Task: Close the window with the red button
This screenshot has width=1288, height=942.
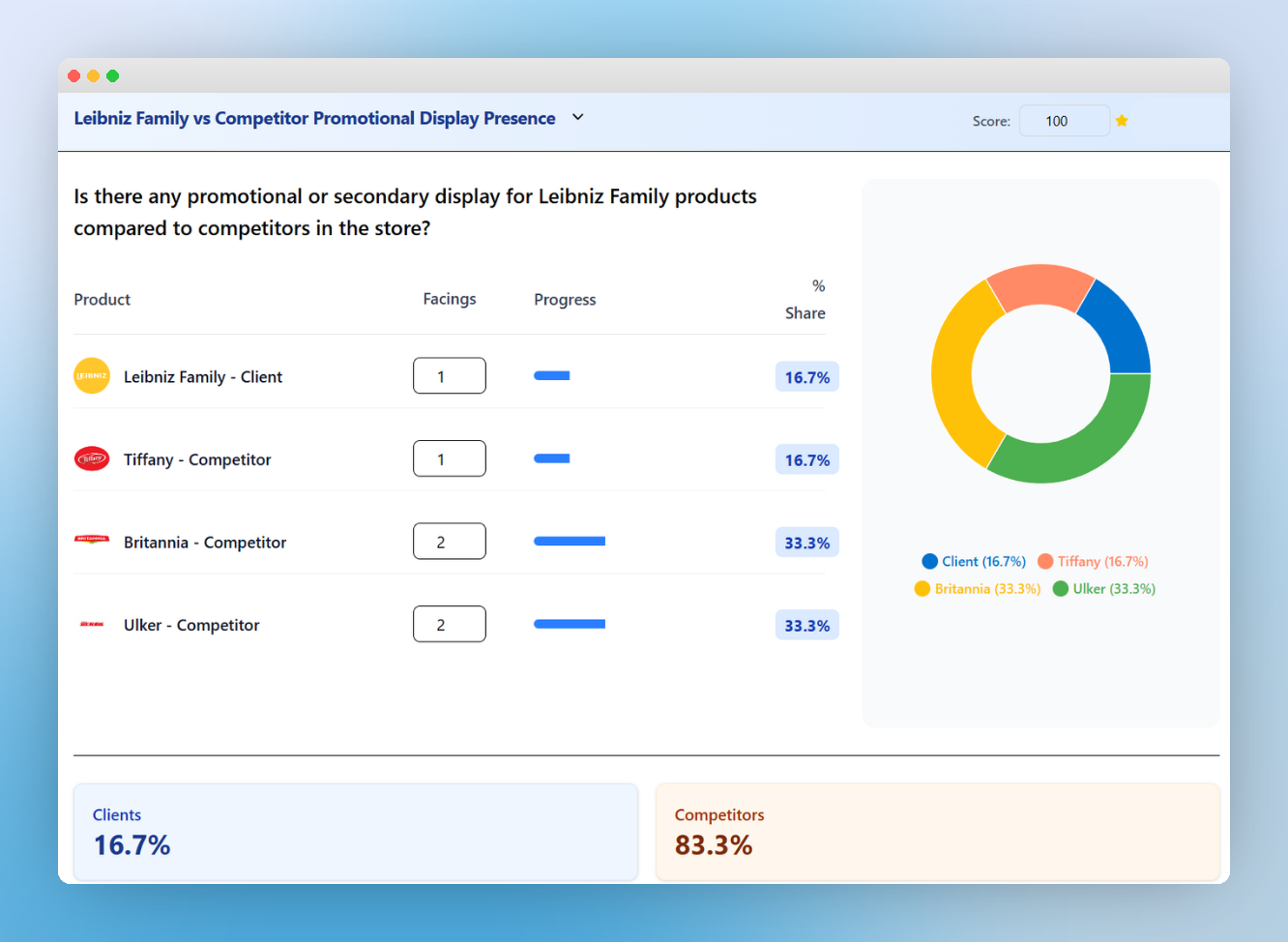Action: tap(73, 75)
